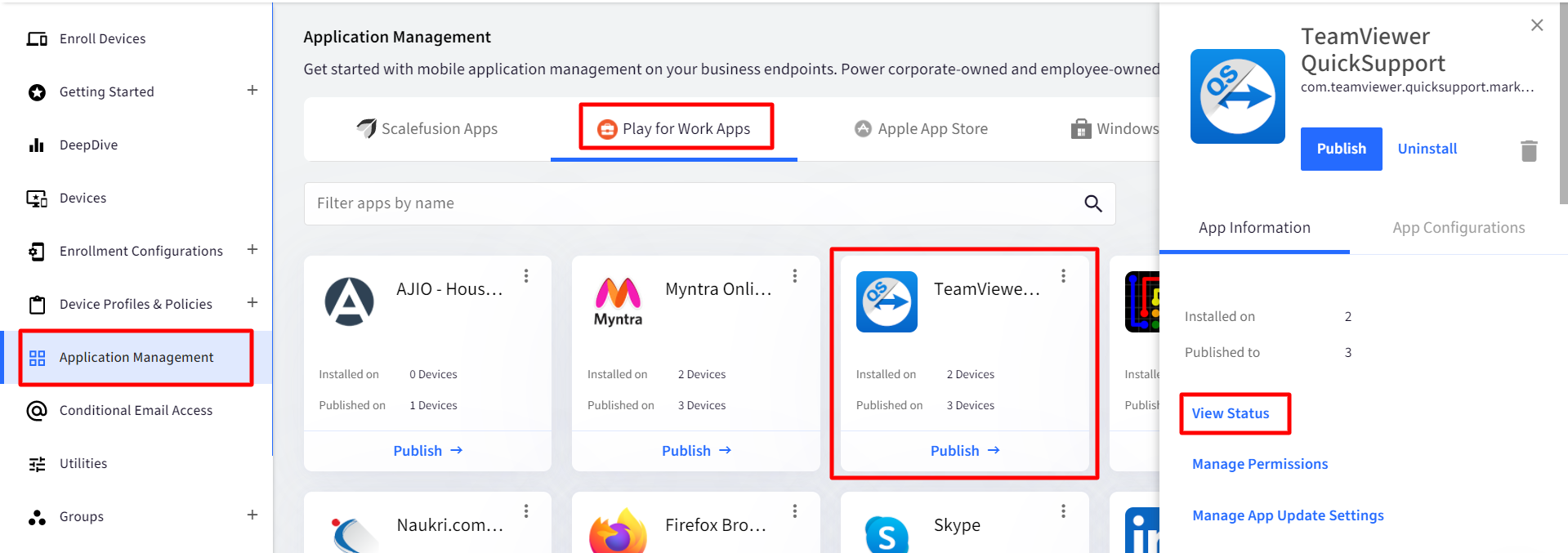1568x553 pixels.
Task: Select App Information tab
Action: pyautogui.click(x=1254, y=228)
